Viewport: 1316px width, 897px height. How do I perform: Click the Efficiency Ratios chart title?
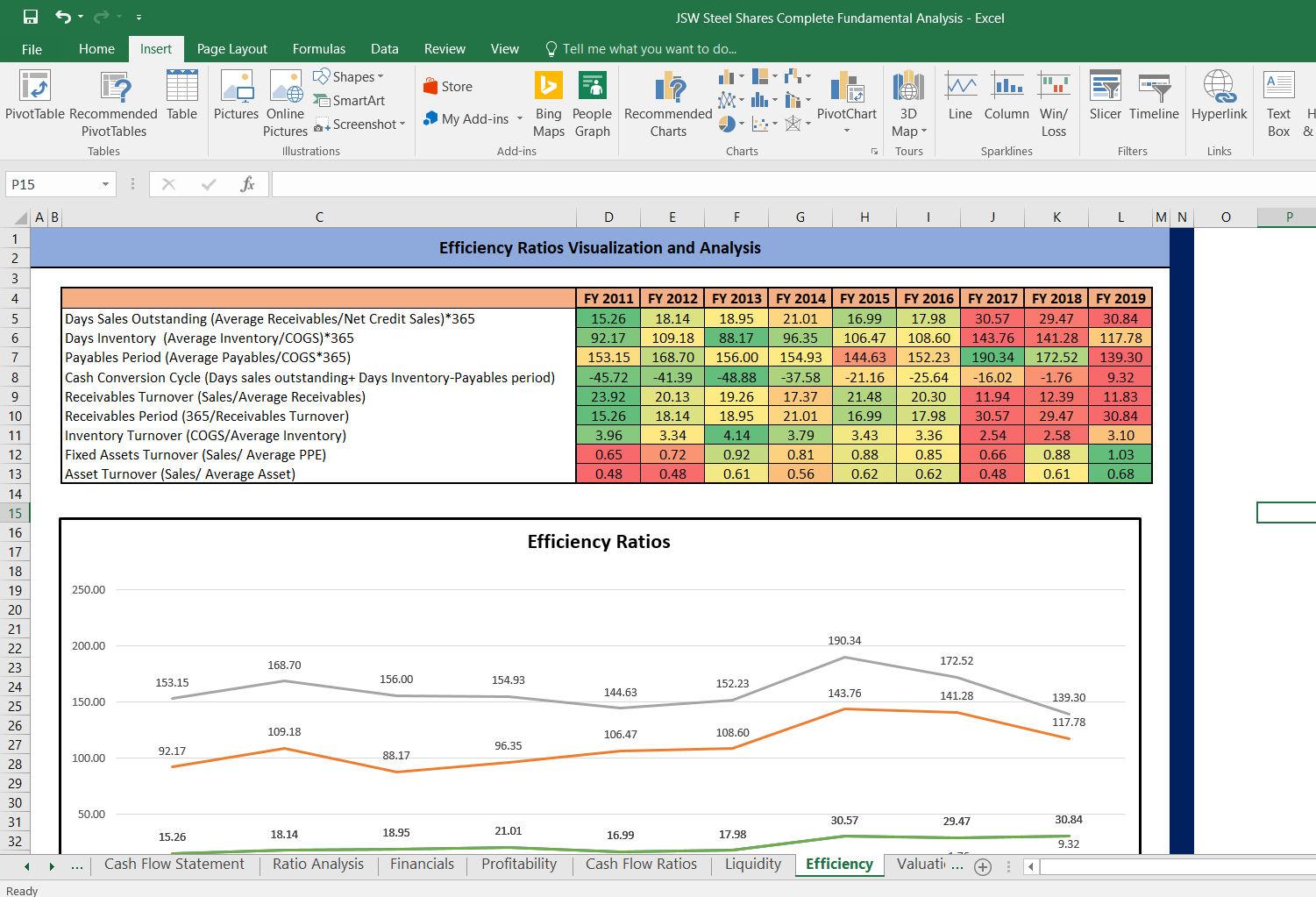[599, 542]
